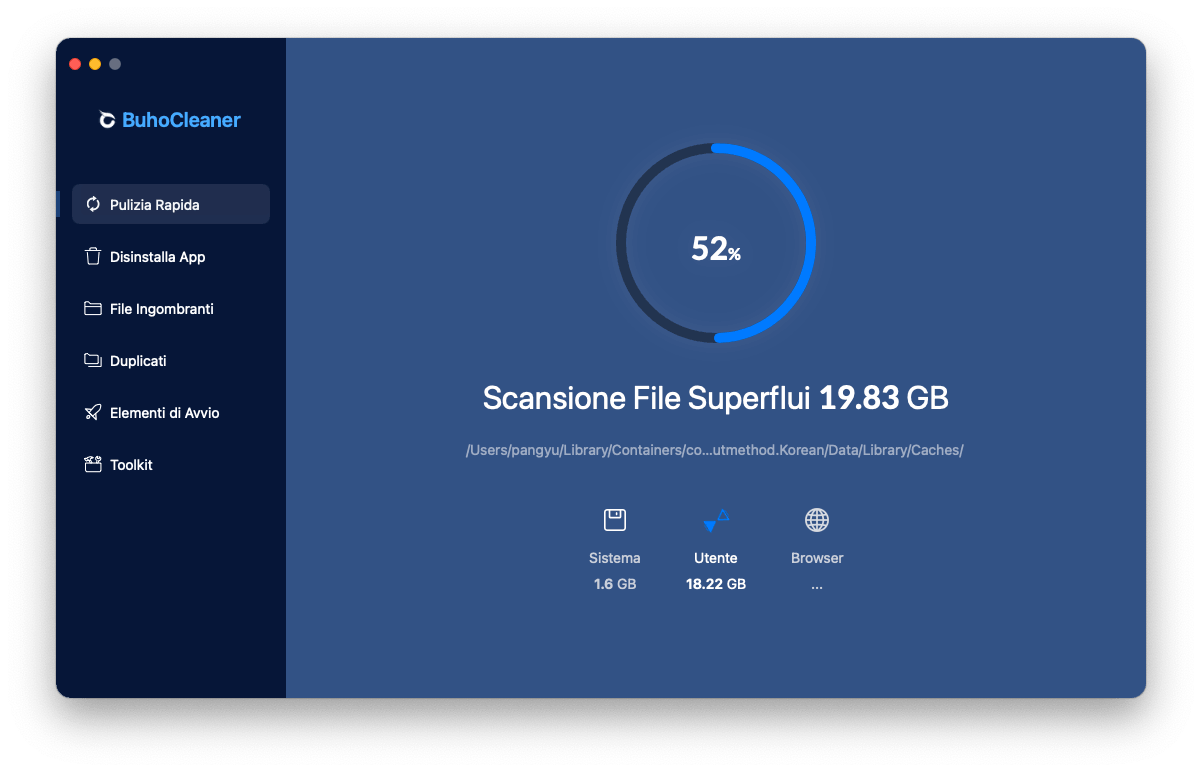Click the Utente 18.22 GB size label
This screenshot has height=772, width=1202.
pyautogui.click(x=716, y=584)
